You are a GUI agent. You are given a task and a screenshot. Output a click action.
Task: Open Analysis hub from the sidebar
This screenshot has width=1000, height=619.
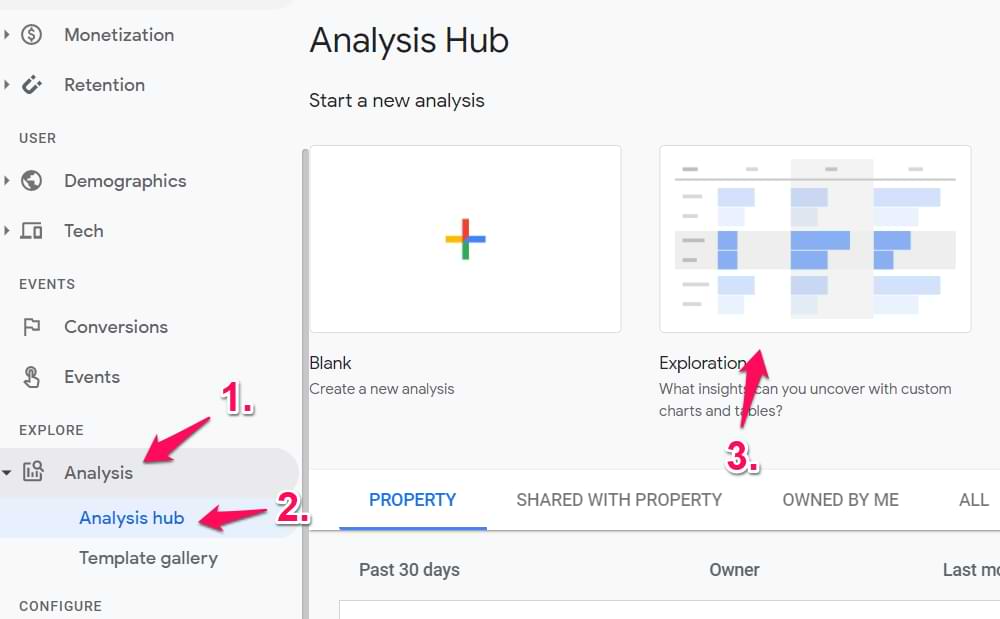click(x=131, y=518)
